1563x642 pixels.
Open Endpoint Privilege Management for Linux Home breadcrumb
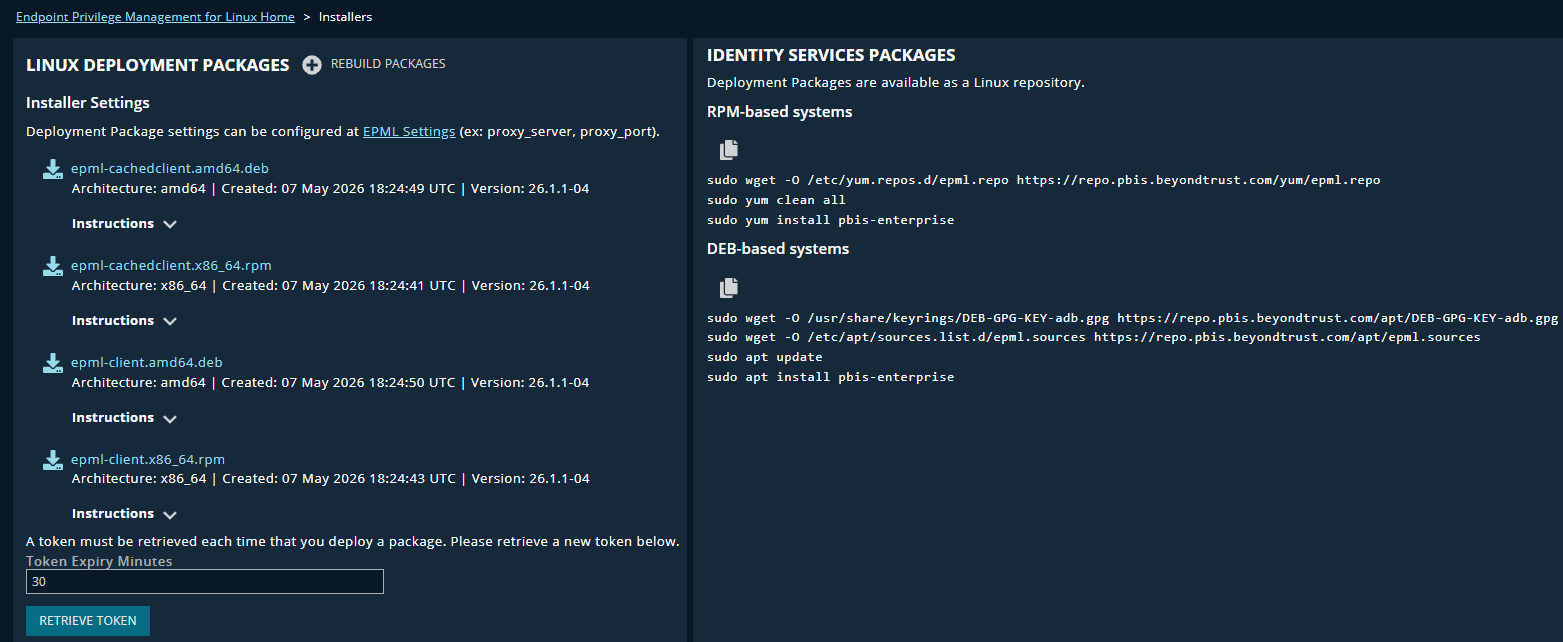coord(155,17)
